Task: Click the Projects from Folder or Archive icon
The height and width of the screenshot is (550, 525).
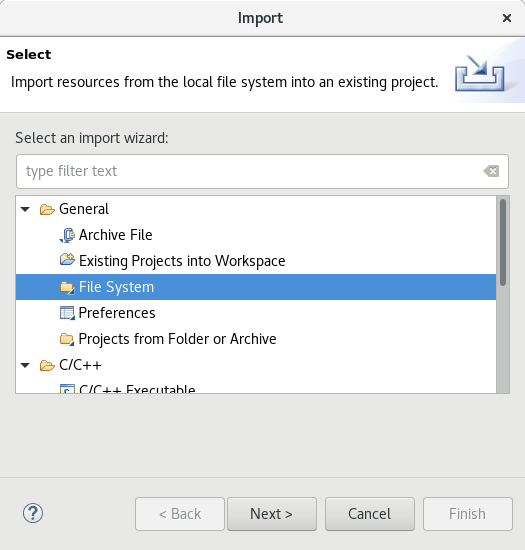Action: click(67, 339)
